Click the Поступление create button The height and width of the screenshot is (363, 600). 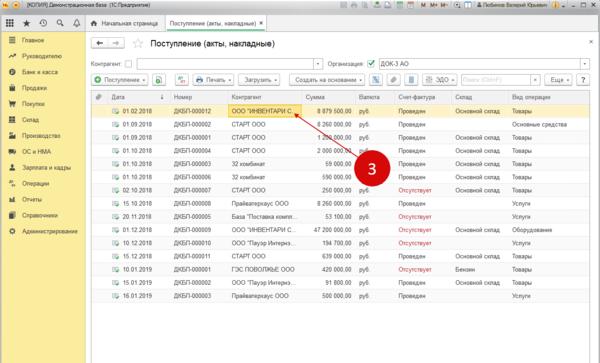tap(120, 80)
